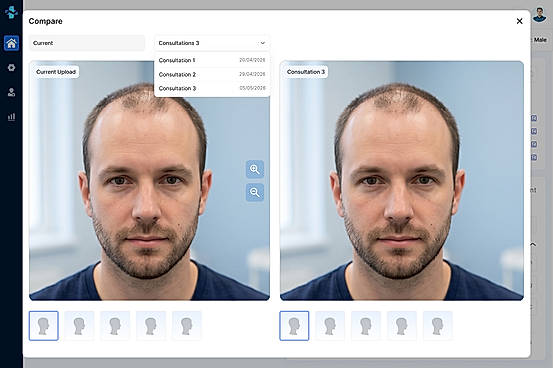553x368 pixels.
Task: Click the app logo at the sidebar top
Action: click(x=11, y=12)
